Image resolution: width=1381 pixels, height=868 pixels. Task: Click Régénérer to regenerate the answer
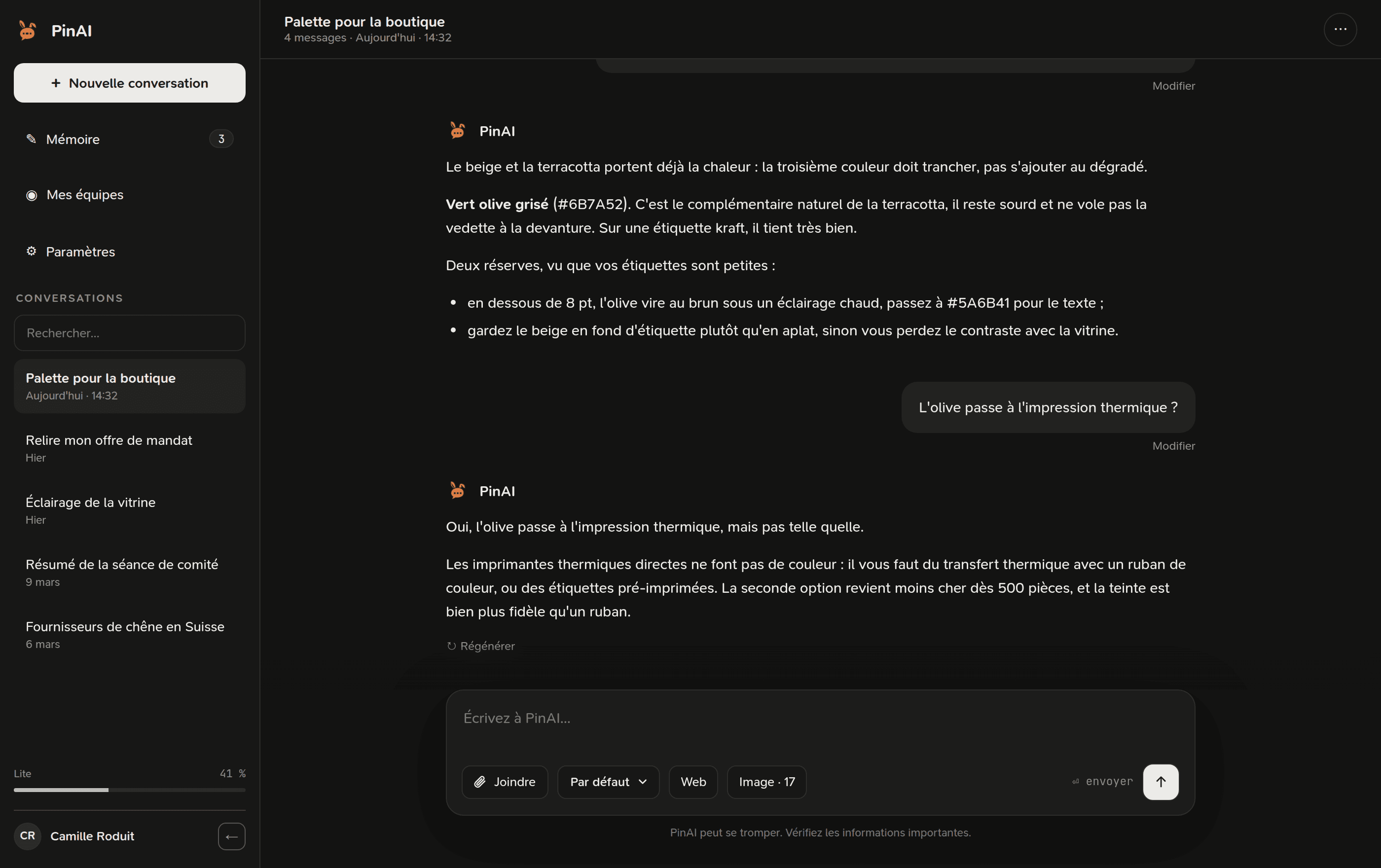(480, 646)
